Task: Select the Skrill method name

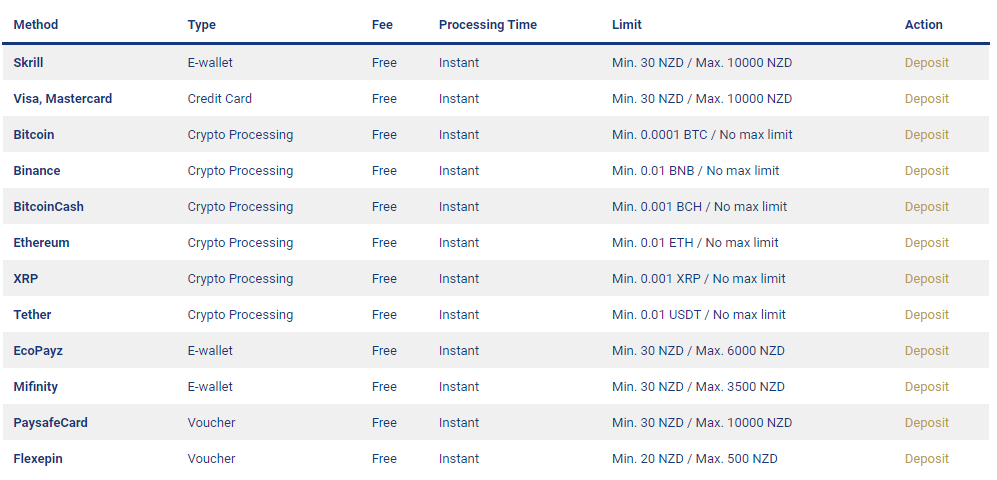Action: 28,63
